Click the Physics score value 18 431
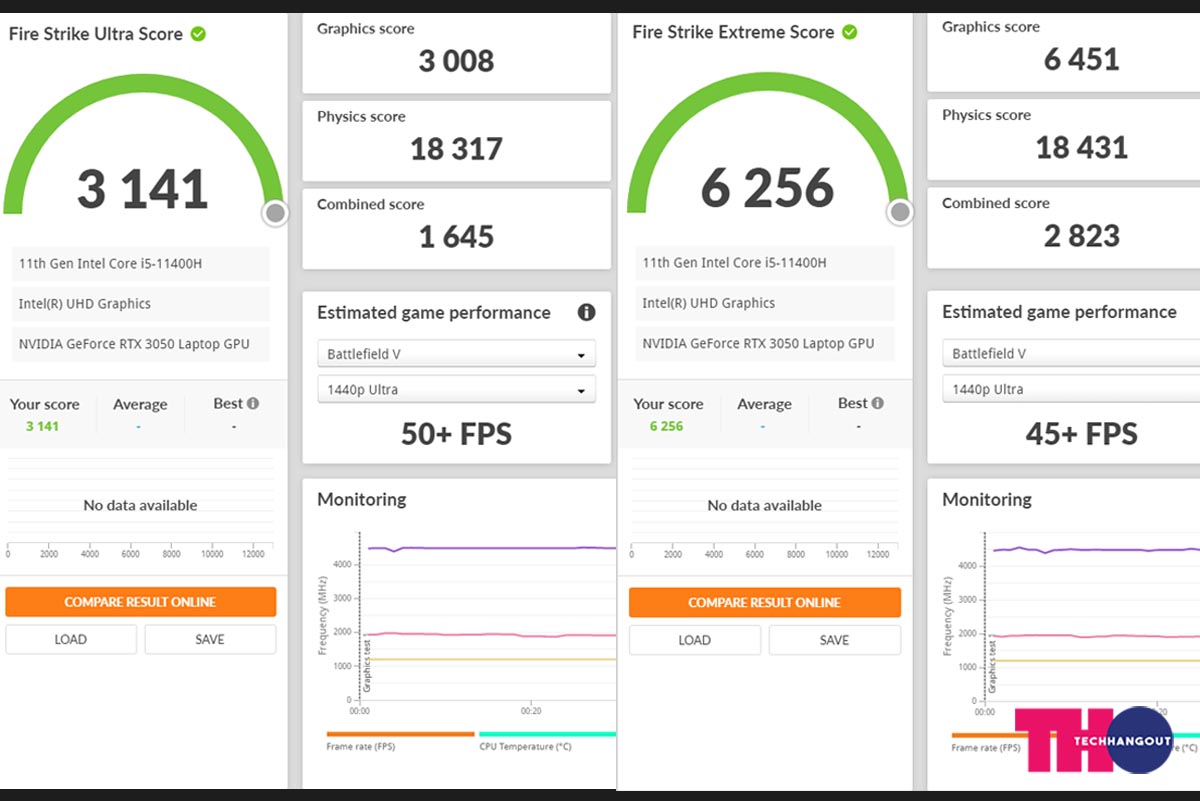The image size is (1200, 801). click(x=1082, y=148)
